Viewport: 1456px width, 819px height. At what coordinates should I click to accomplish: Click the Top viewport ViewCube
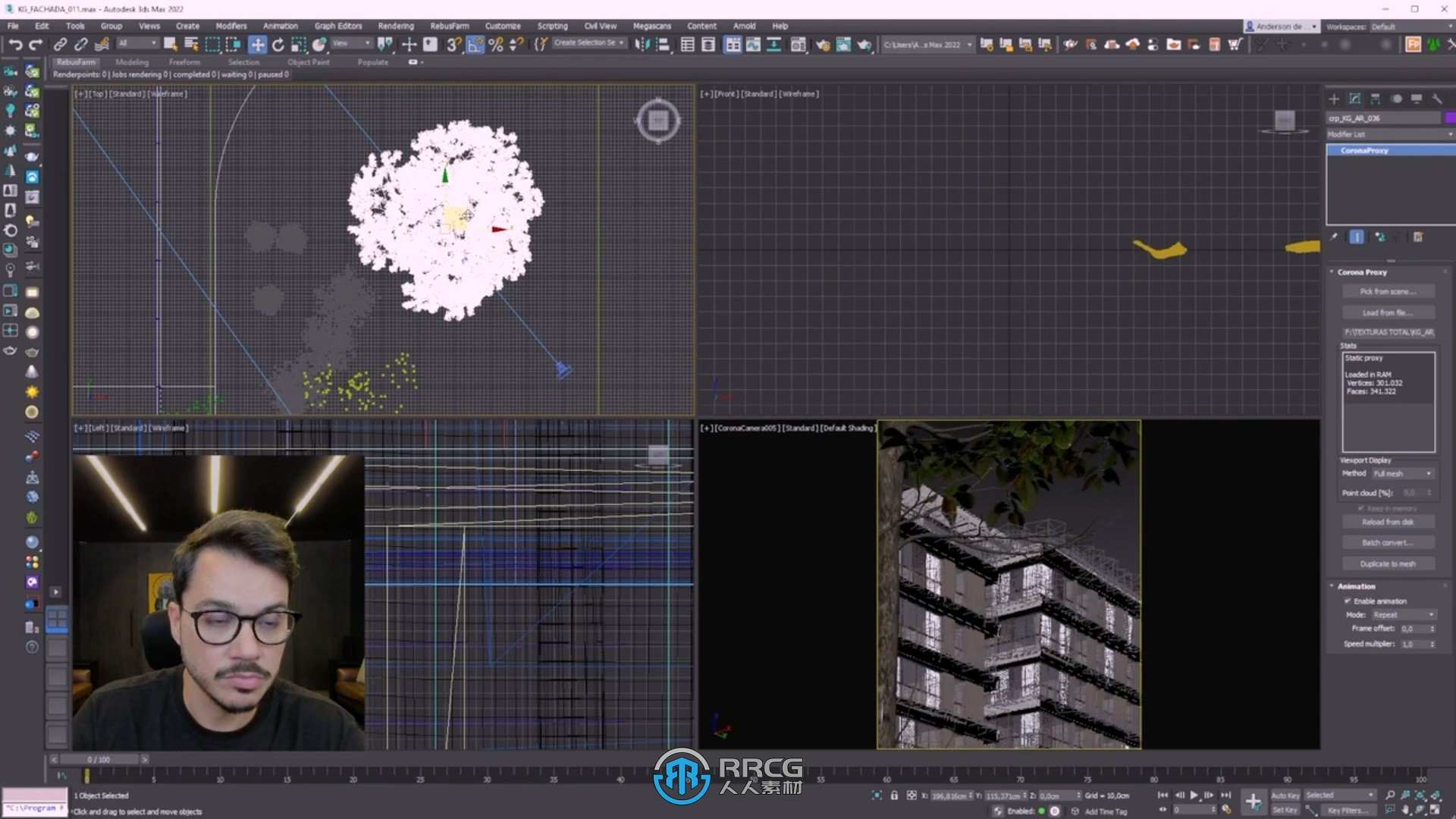(657, 120)
